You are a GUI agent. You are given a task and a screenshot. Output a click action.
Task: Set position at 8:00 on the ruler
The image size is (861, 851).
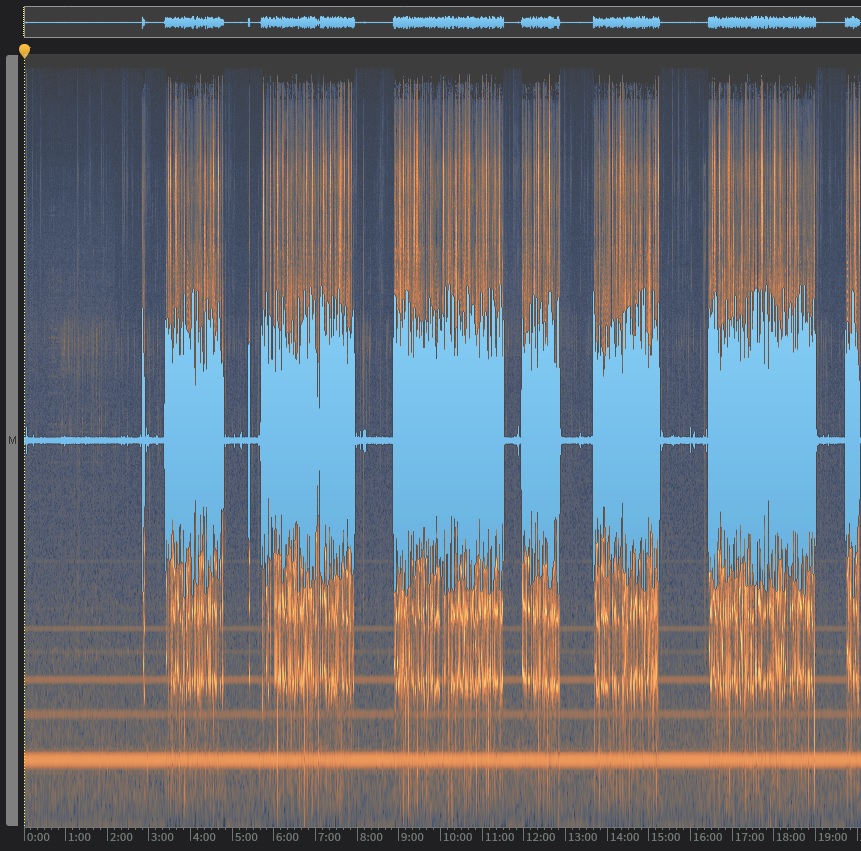[370, 837]
